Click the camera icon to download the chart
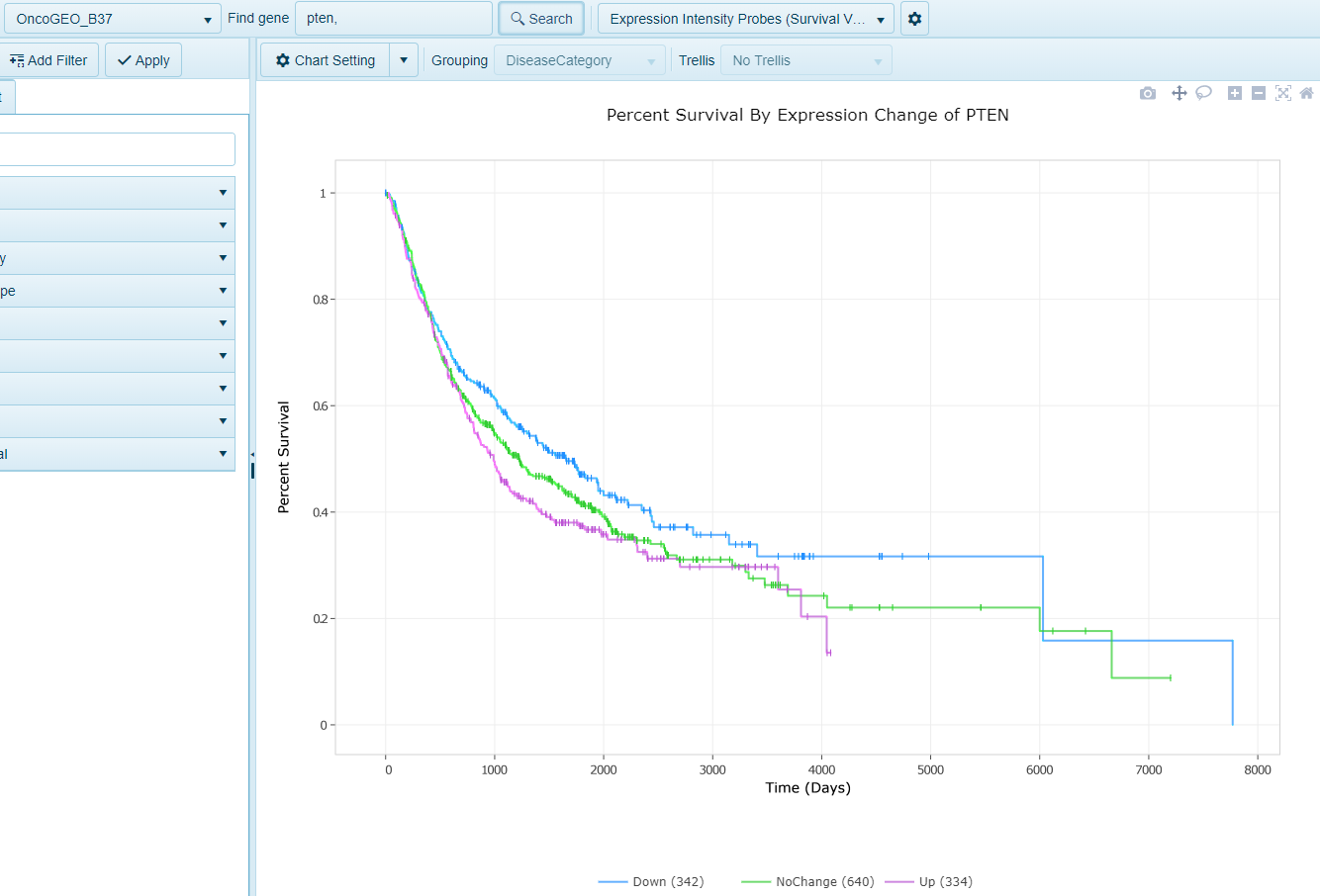The image size is (1320, 896). pyautogui.click(x=1147, y=92)
